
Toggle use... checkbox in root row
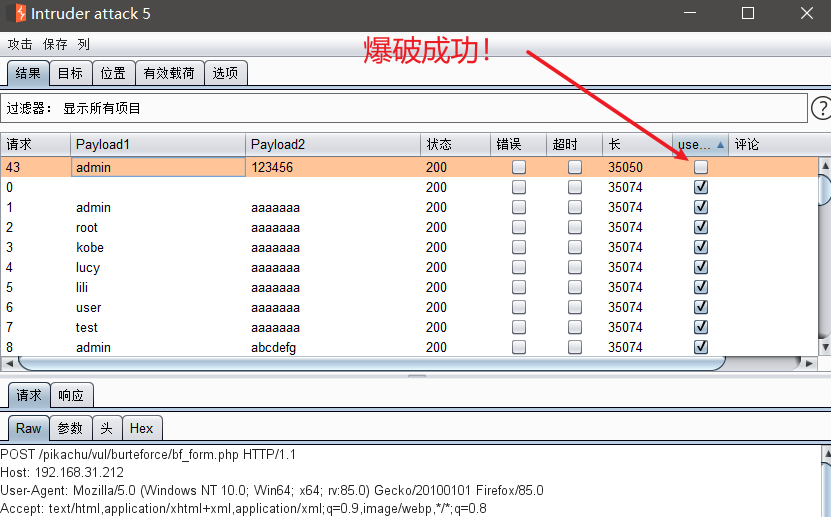701,227
